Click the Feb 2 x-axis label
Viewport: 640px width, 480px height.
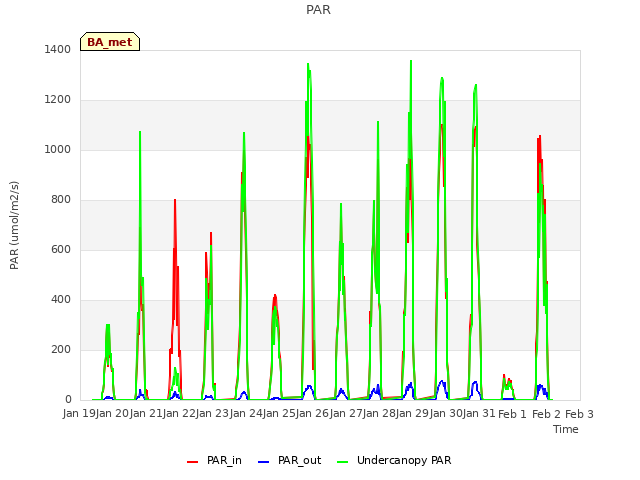546,414
